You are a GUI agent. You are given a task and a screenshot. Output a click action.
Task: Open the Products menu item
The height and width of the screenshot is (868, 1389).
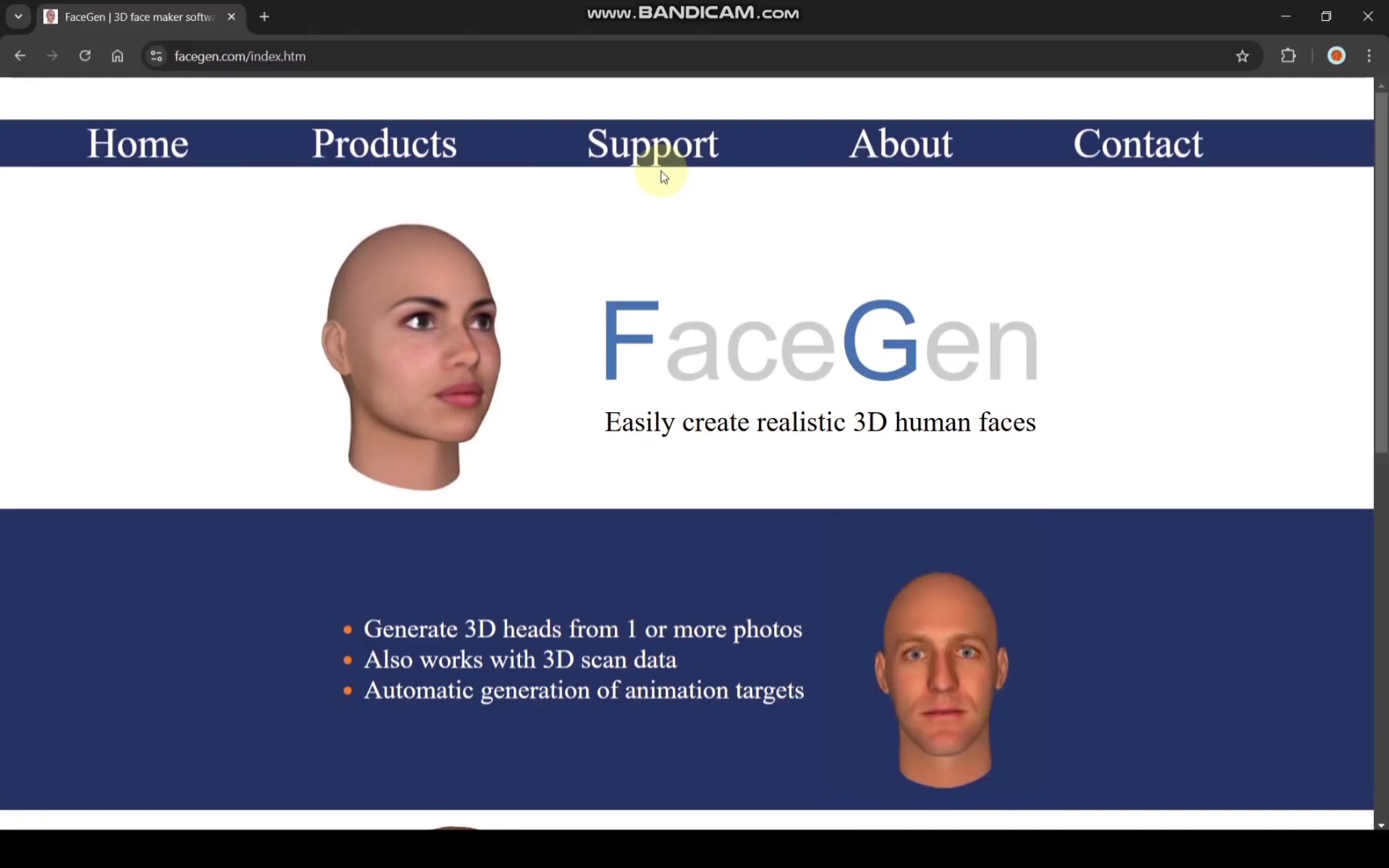tap(384, 144)
